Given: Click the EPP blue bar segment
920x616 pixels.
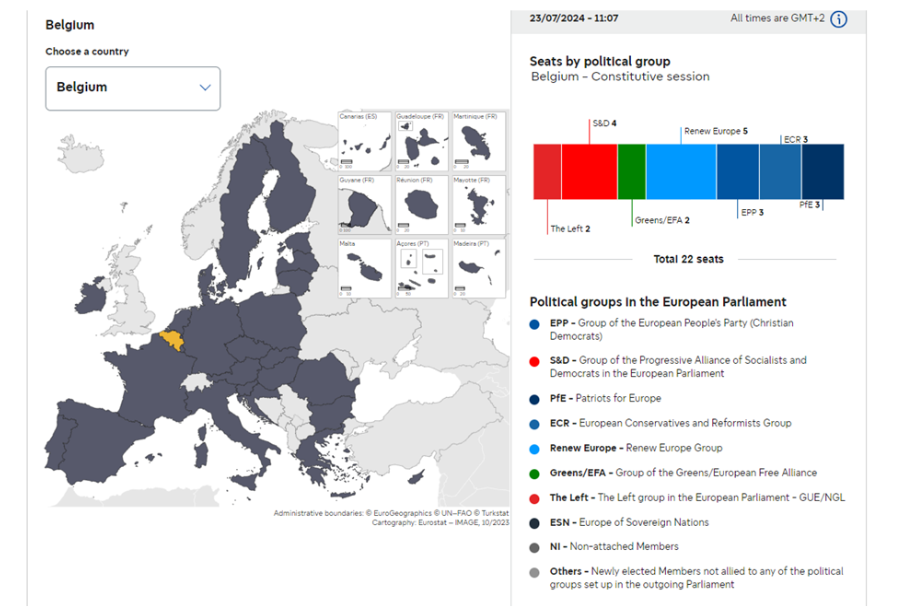Looking at the screenshot, I should pyautogui.click(x=738, y=172).
